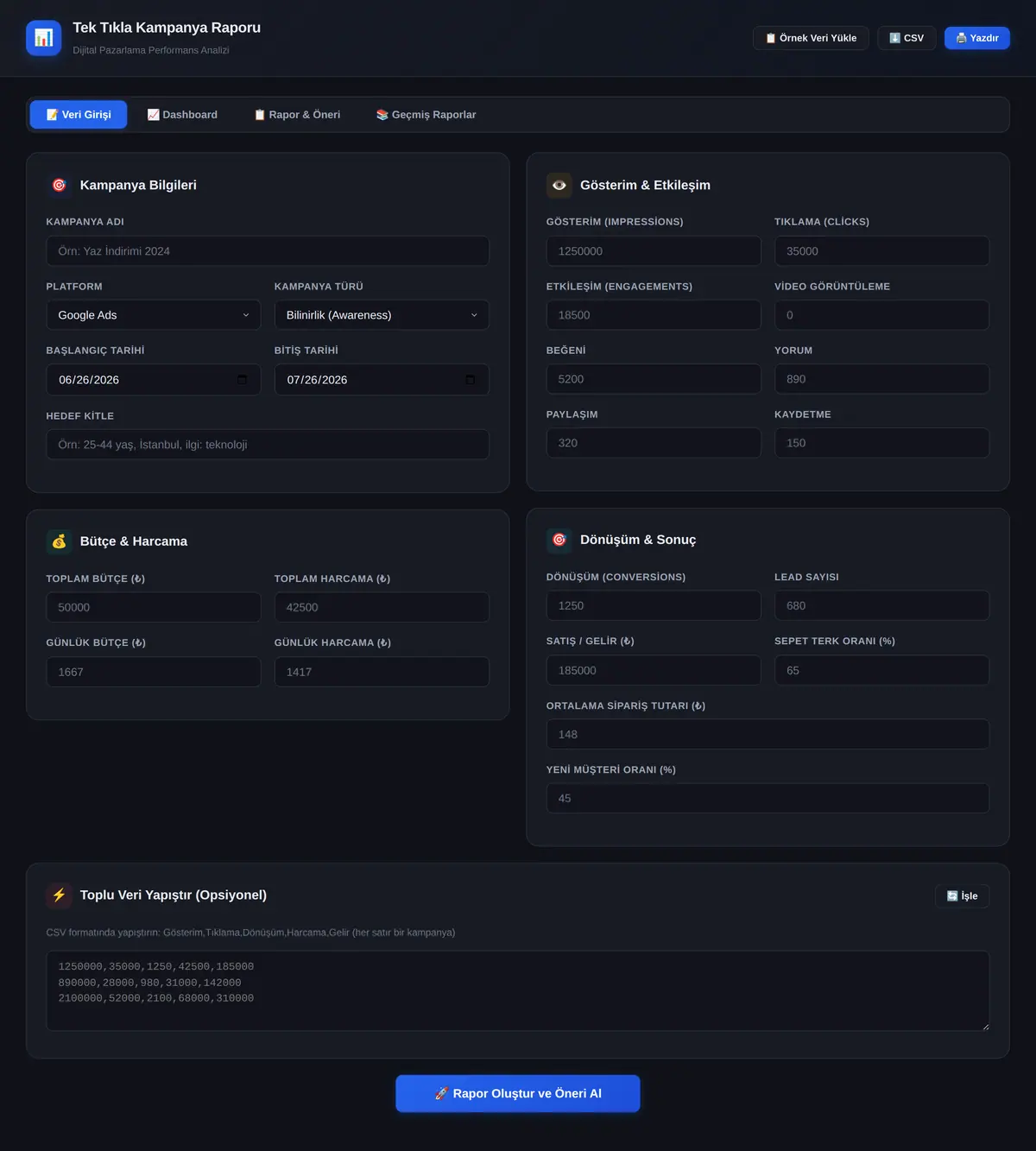Focus the Kampanya Adı input field
1036x1151 pixels.
pyautogui.click(x=268, y=251)
